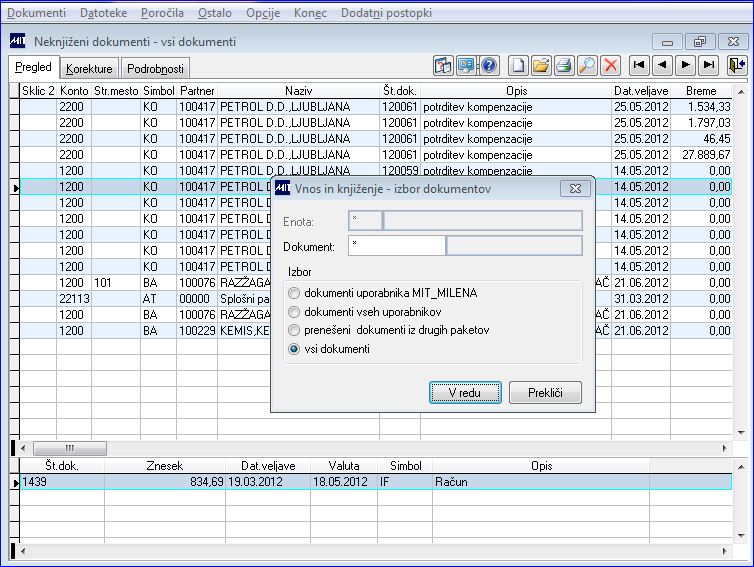Click the MIT logo of Neknjiženi dokumenti window

point(17,41)
